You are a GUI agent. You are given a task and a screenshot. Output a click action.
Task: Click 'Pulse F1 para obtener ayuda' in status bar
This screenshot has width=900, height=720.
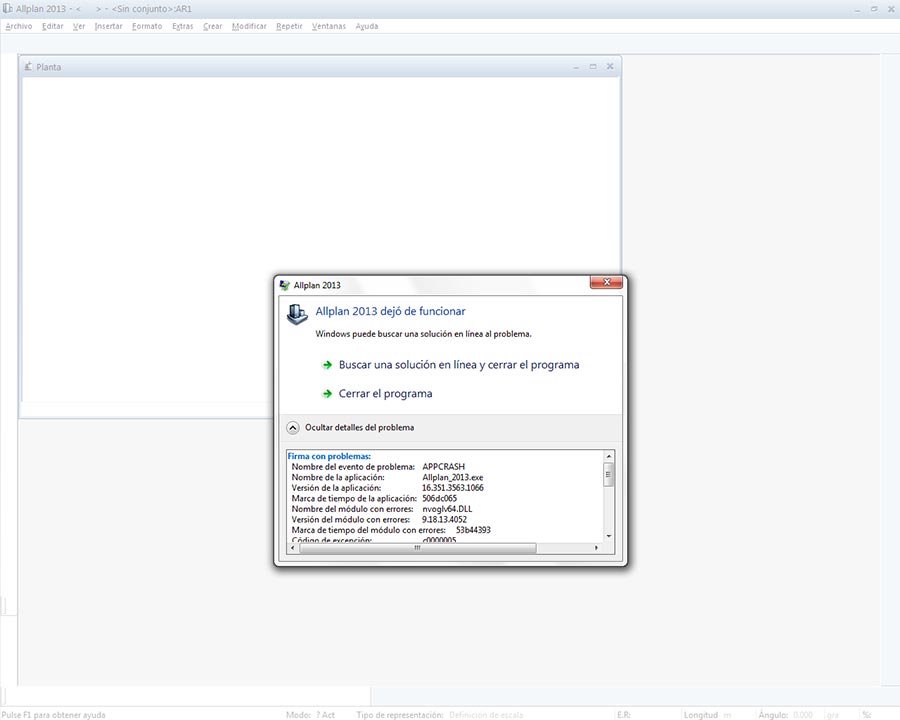click(53, 715)
